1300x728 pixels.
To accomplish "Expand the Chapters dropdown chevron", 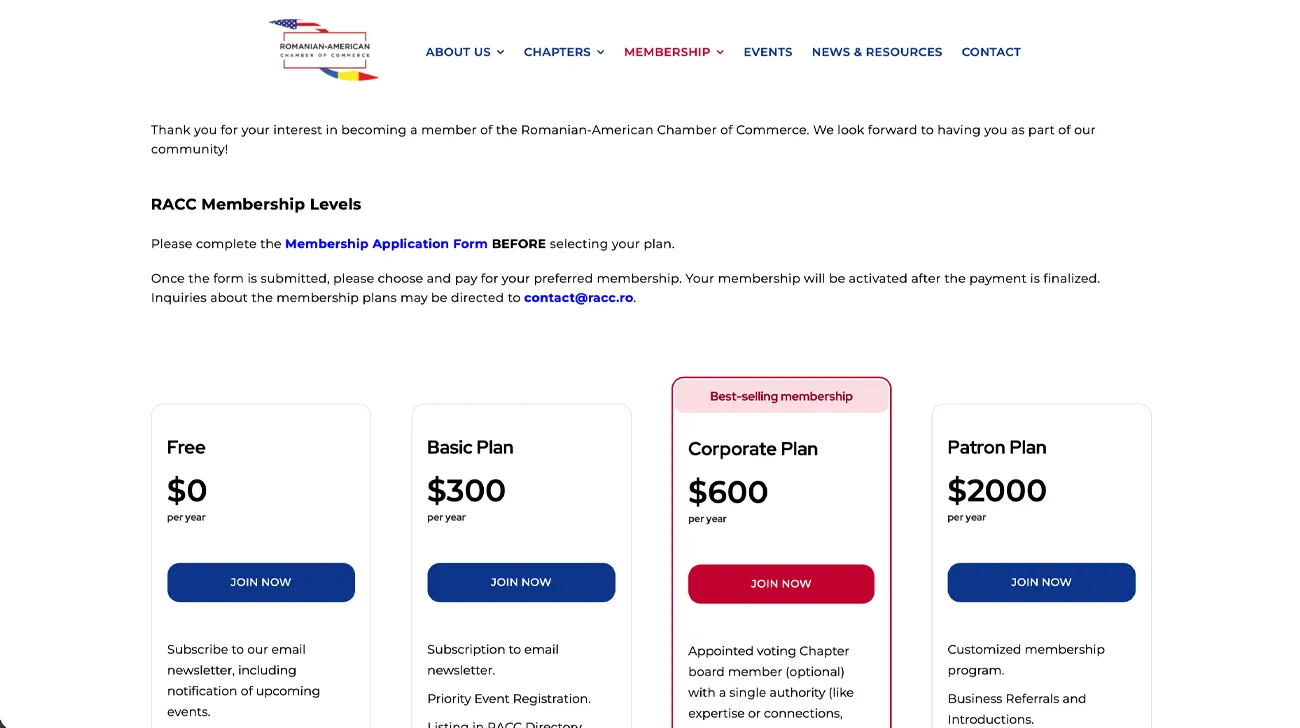I will [601, 52].
